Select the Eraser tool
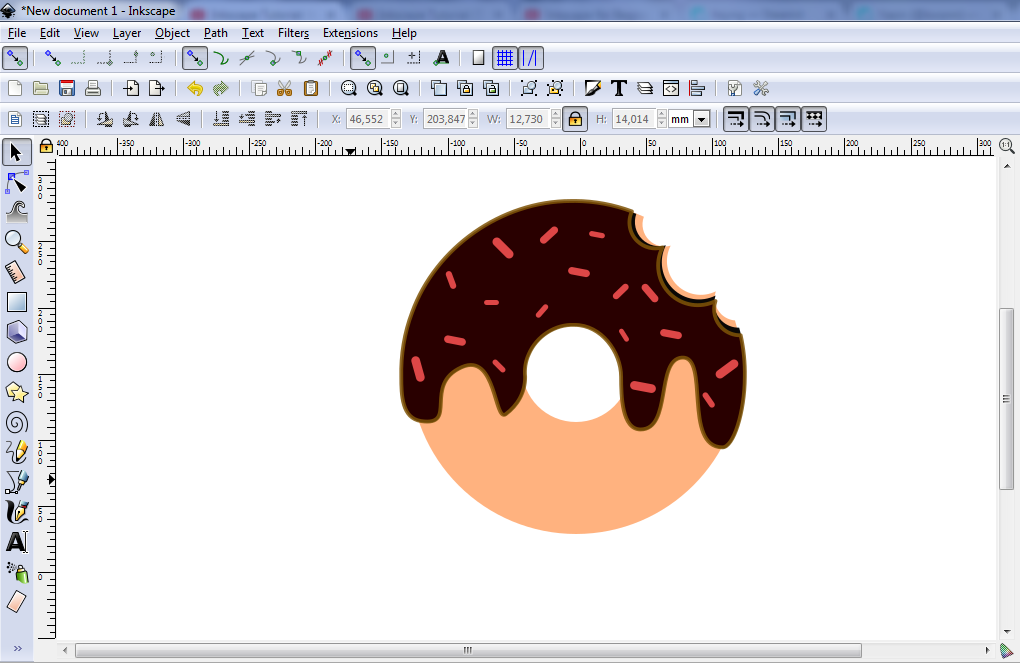The image size is (1020, 663). tap(16, 602)
